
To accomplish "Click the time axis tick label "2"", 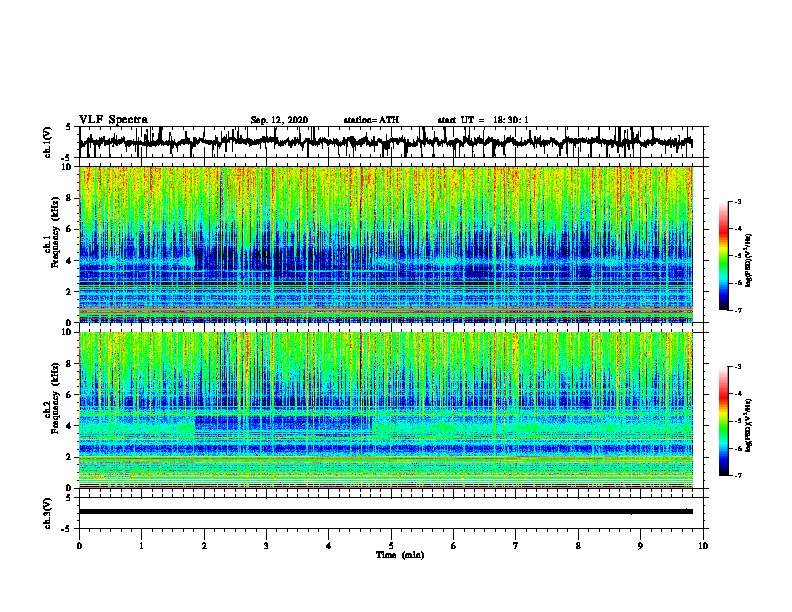I will pyautogui.click(x=204, y=546).
